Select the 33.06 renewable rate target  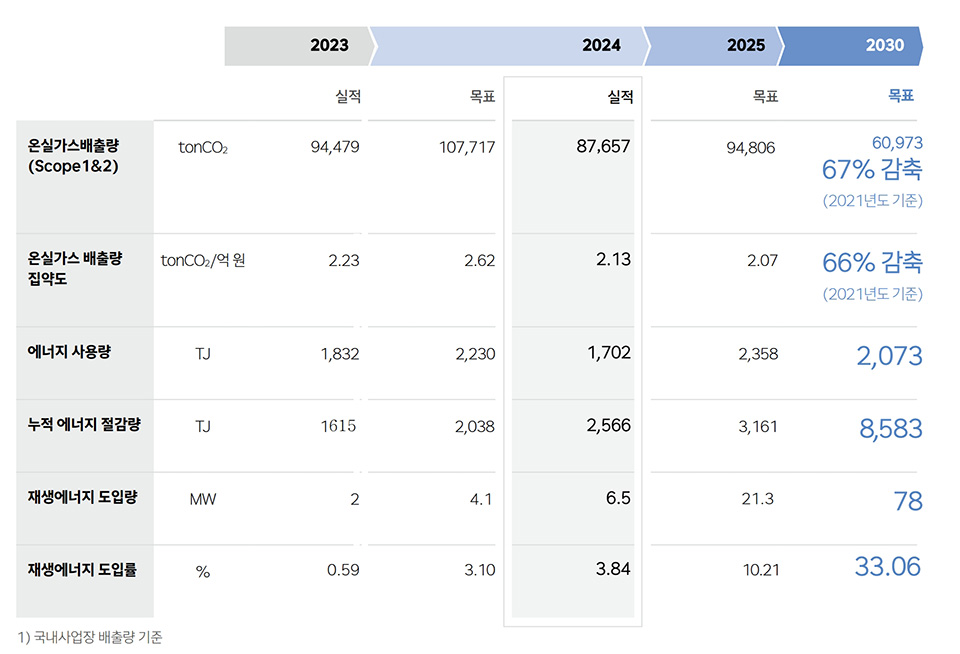tap(887, 567)
